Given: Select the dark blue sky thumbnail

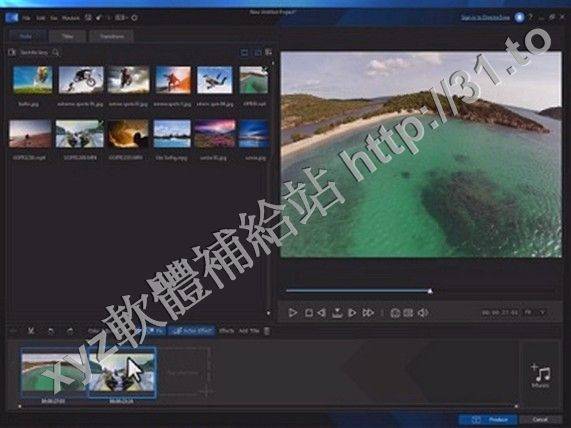Looking at the screenshot, I should [254, 134].
